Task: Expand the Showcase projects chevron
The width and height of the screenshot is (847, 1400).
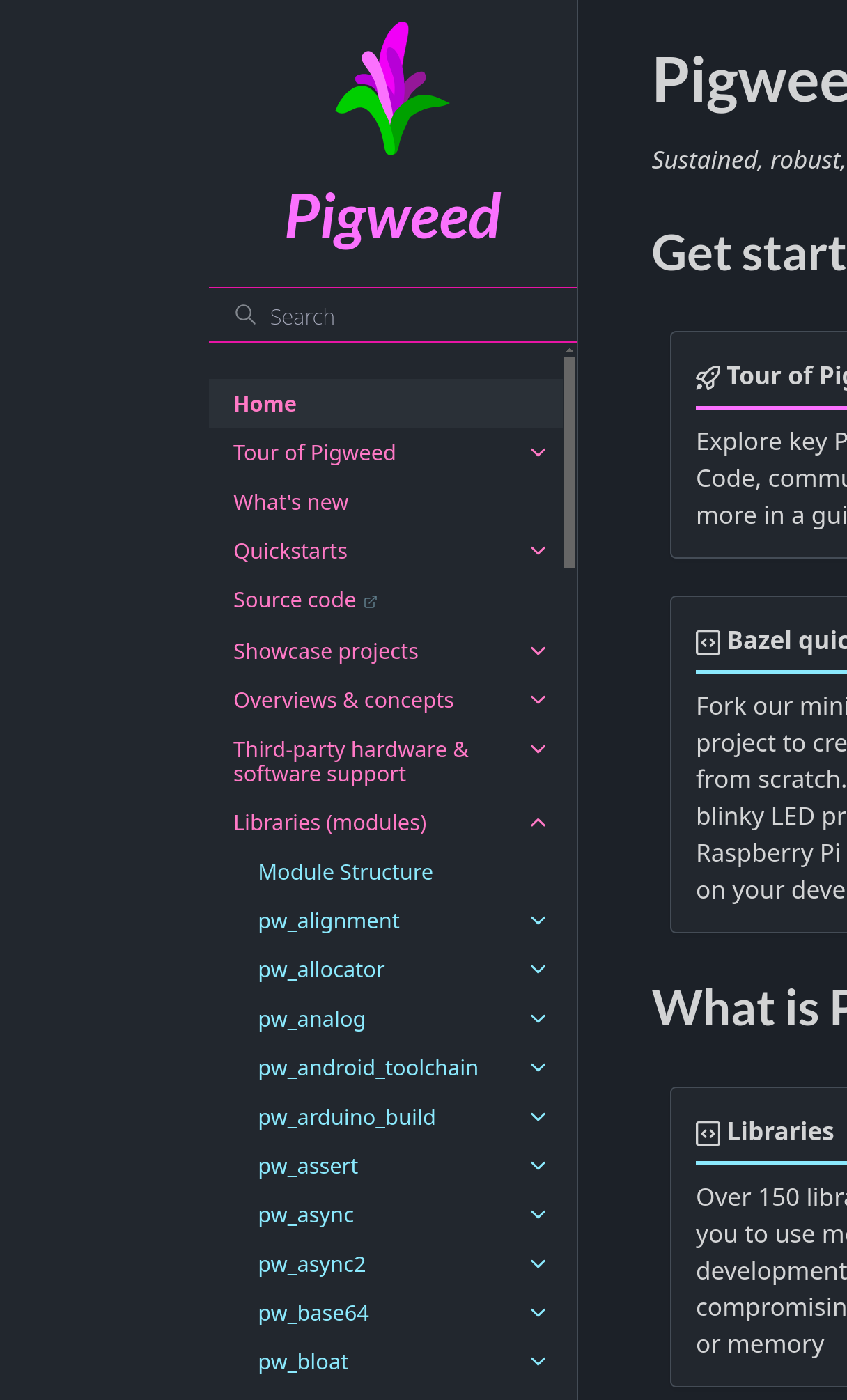Action: coord(538,651)
